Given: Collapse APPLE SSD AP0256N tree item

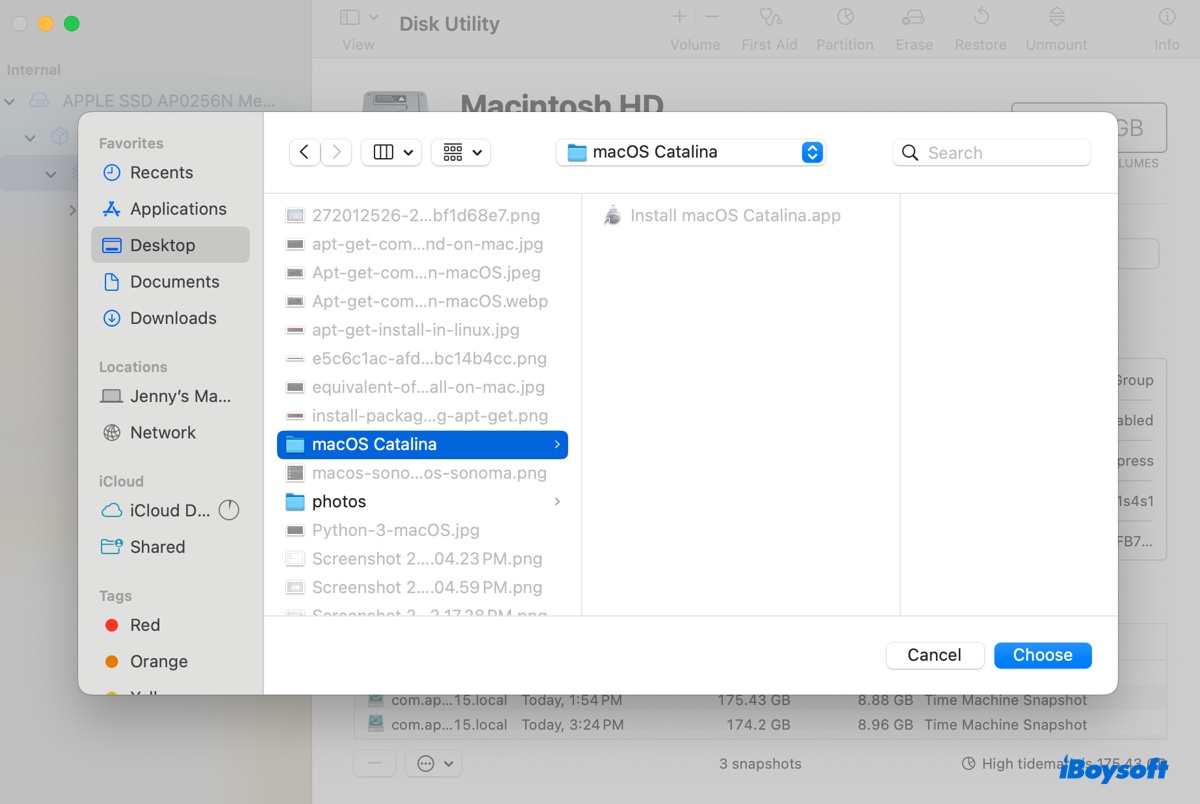Looking at the screenshot, I should [11, 101].
